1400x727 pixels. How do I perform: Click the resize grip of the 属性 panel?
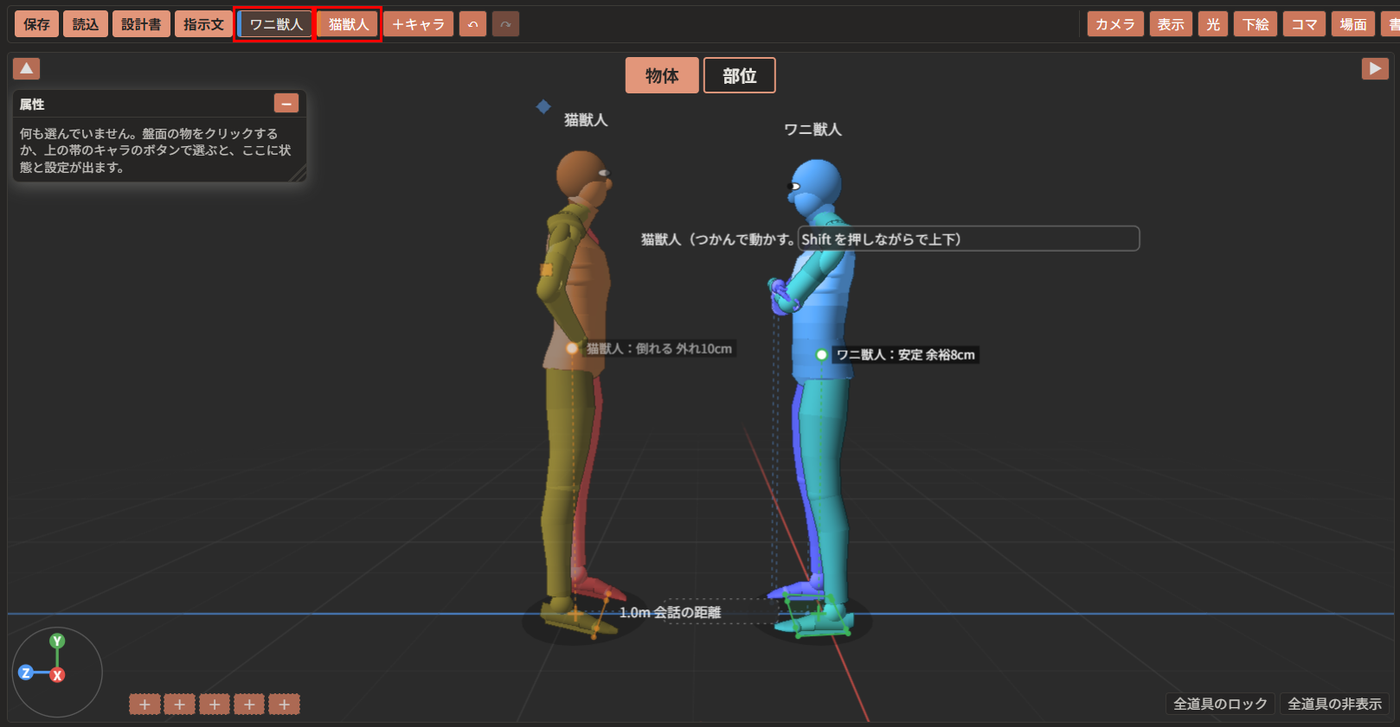298,174
